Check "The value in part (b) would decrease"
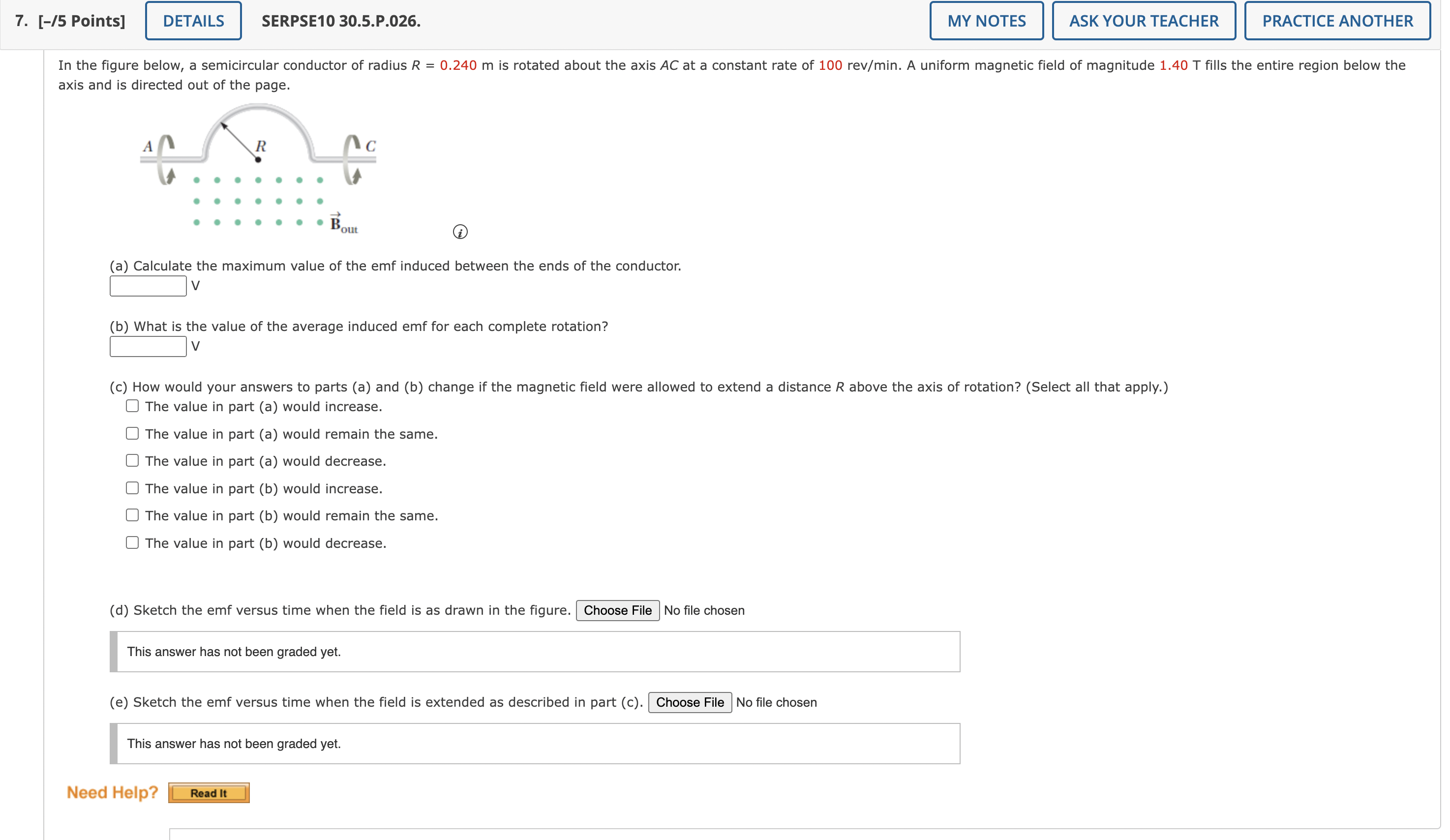 (132, 542)
